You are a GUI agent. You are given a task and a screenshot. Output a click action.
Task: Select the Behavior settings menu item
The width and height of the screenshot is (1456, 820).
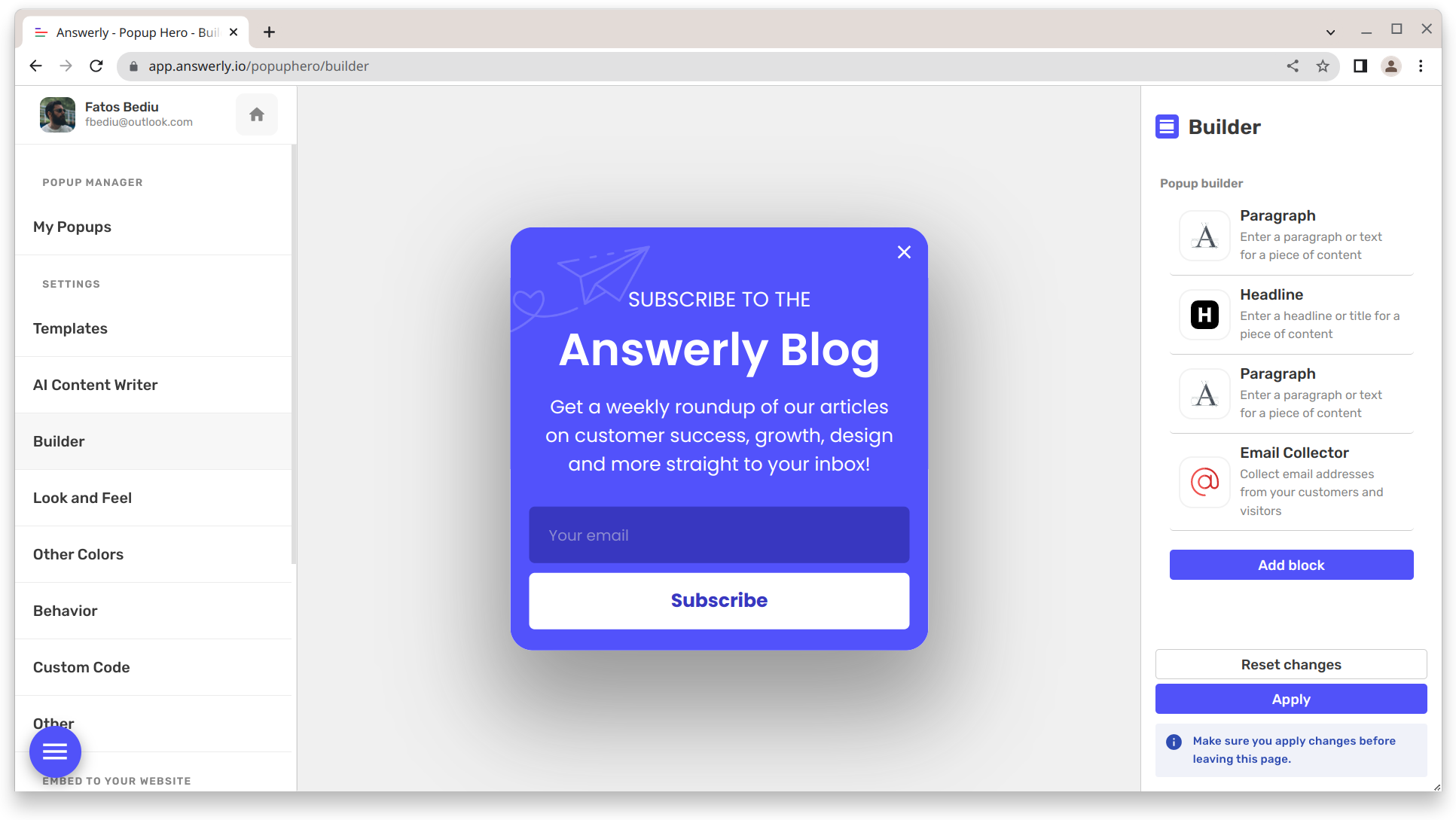[65, 610]
